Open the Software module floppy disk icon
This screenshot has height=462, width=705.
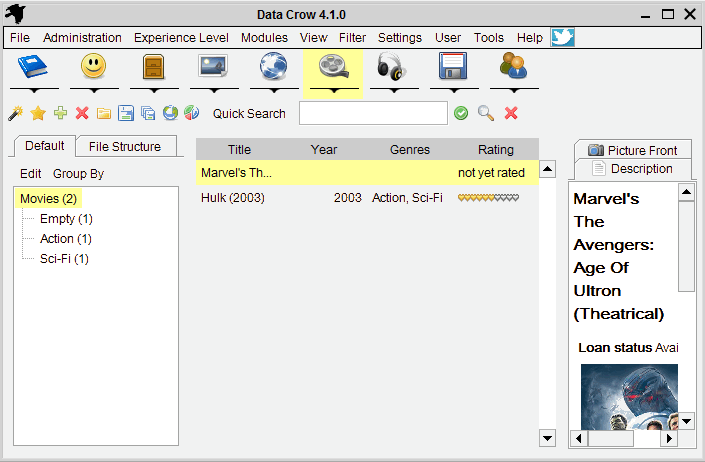(x=453, y=66)
